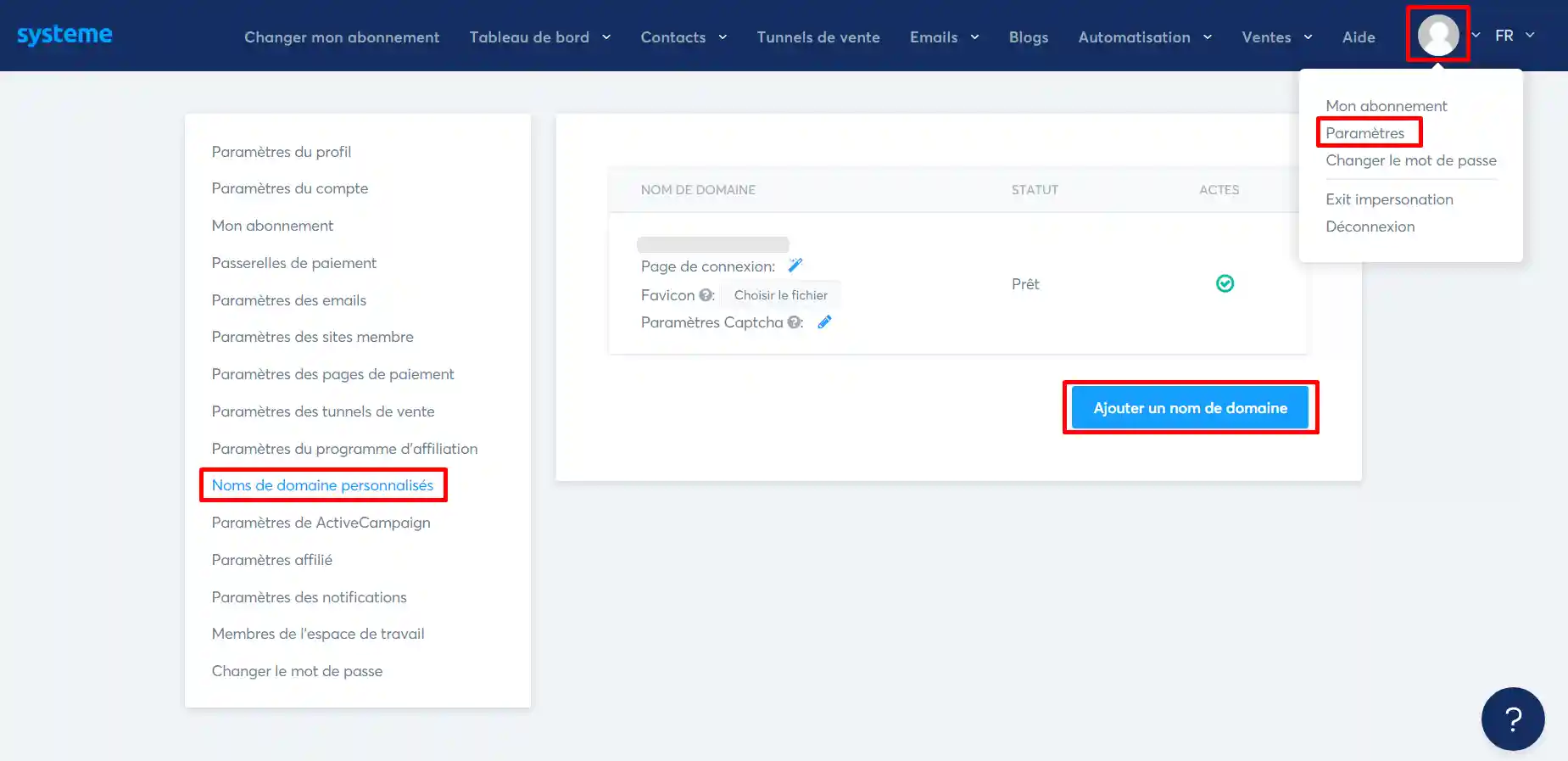Expand the Automatisation dropdown menu
1568x761 pixels.
click(x=1145, y=37)
